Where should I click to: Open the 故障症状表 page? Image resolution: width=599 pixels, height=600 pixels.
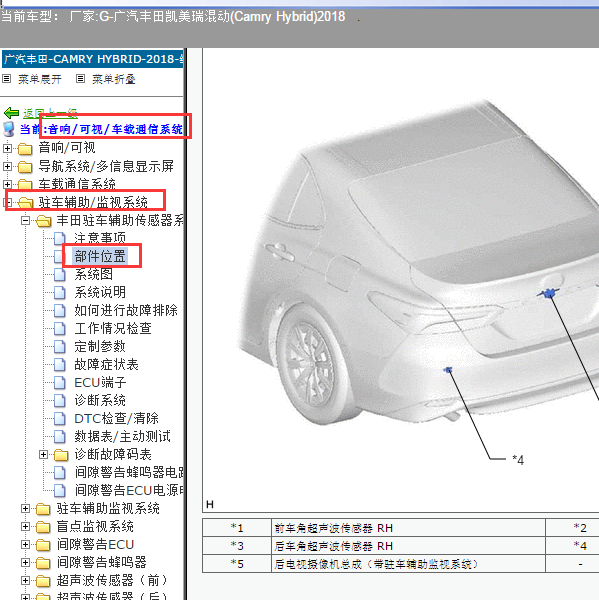106,364
